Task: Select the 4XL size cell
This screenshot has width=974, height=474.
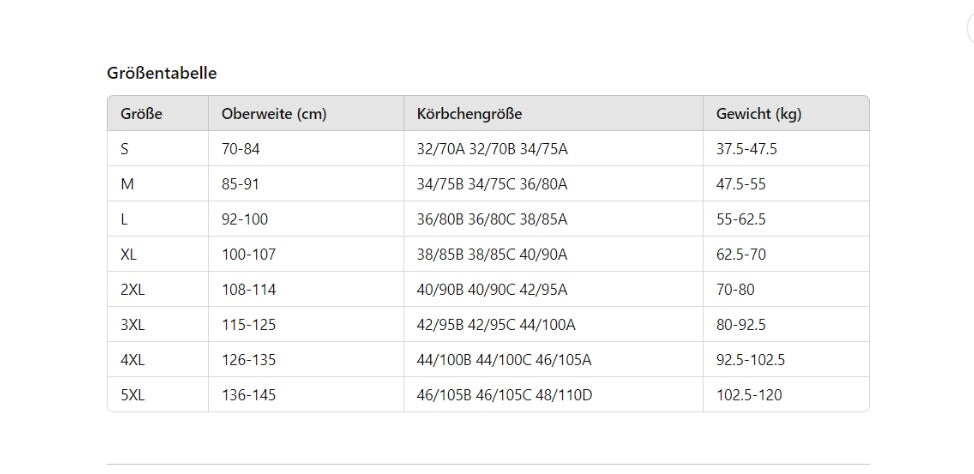Action: coord(133,360)
